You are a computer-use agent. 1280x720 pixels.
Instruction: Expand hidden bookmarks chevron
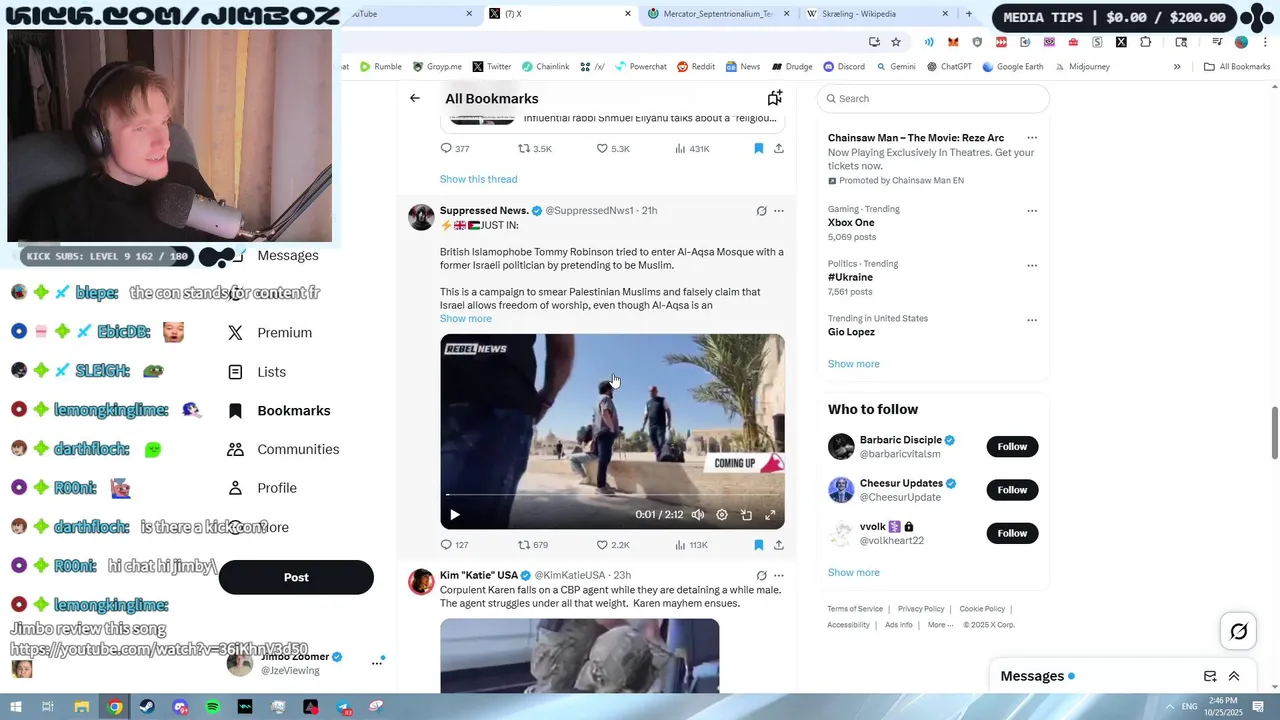(1177, 67)
